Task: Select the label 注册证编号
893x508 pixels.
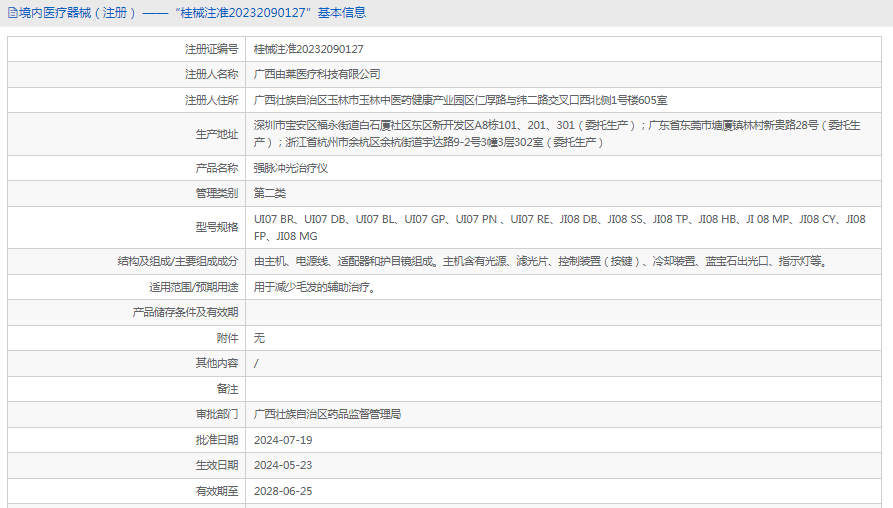Action: coord(211,50)
